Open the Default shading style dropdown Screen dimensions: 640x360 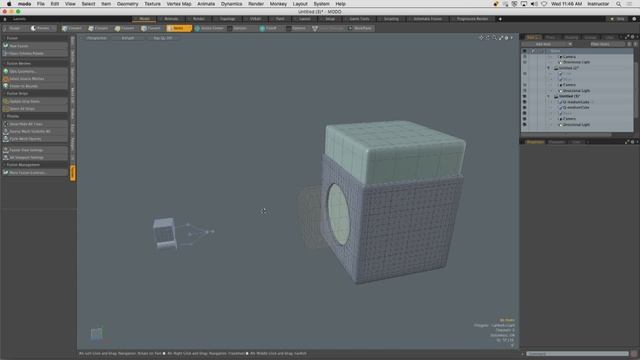click(128, 38)
